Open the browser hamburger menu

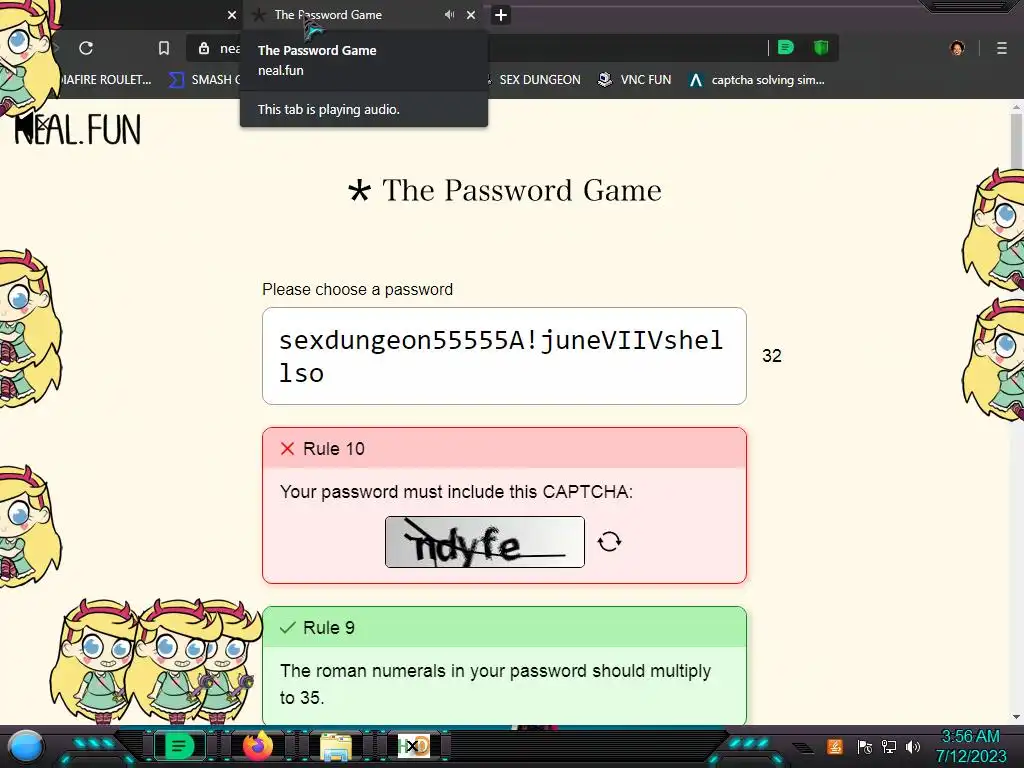pyautogui.click(x=1002, y=48)
